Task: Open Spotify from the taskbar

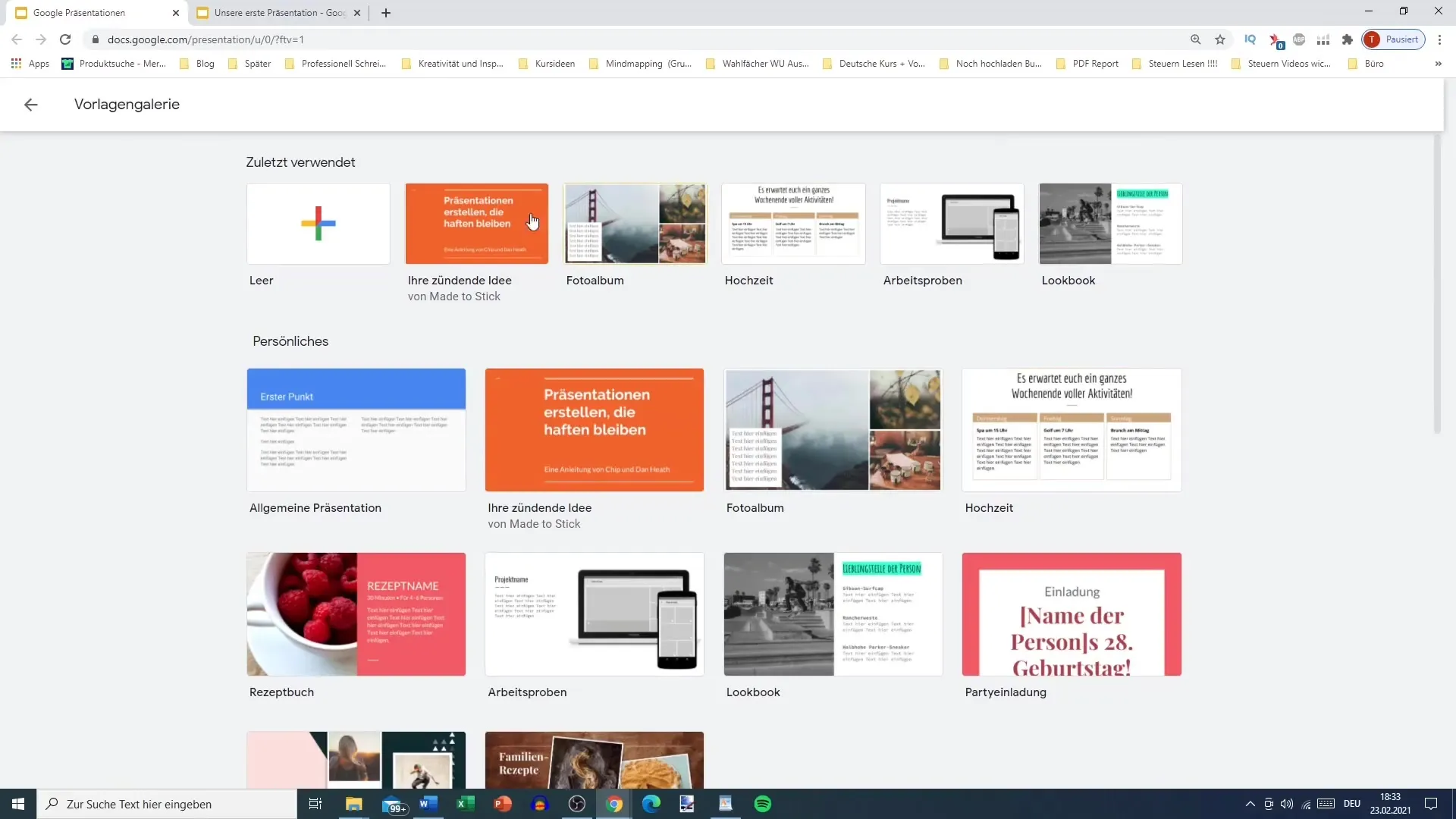Action: 763,804
